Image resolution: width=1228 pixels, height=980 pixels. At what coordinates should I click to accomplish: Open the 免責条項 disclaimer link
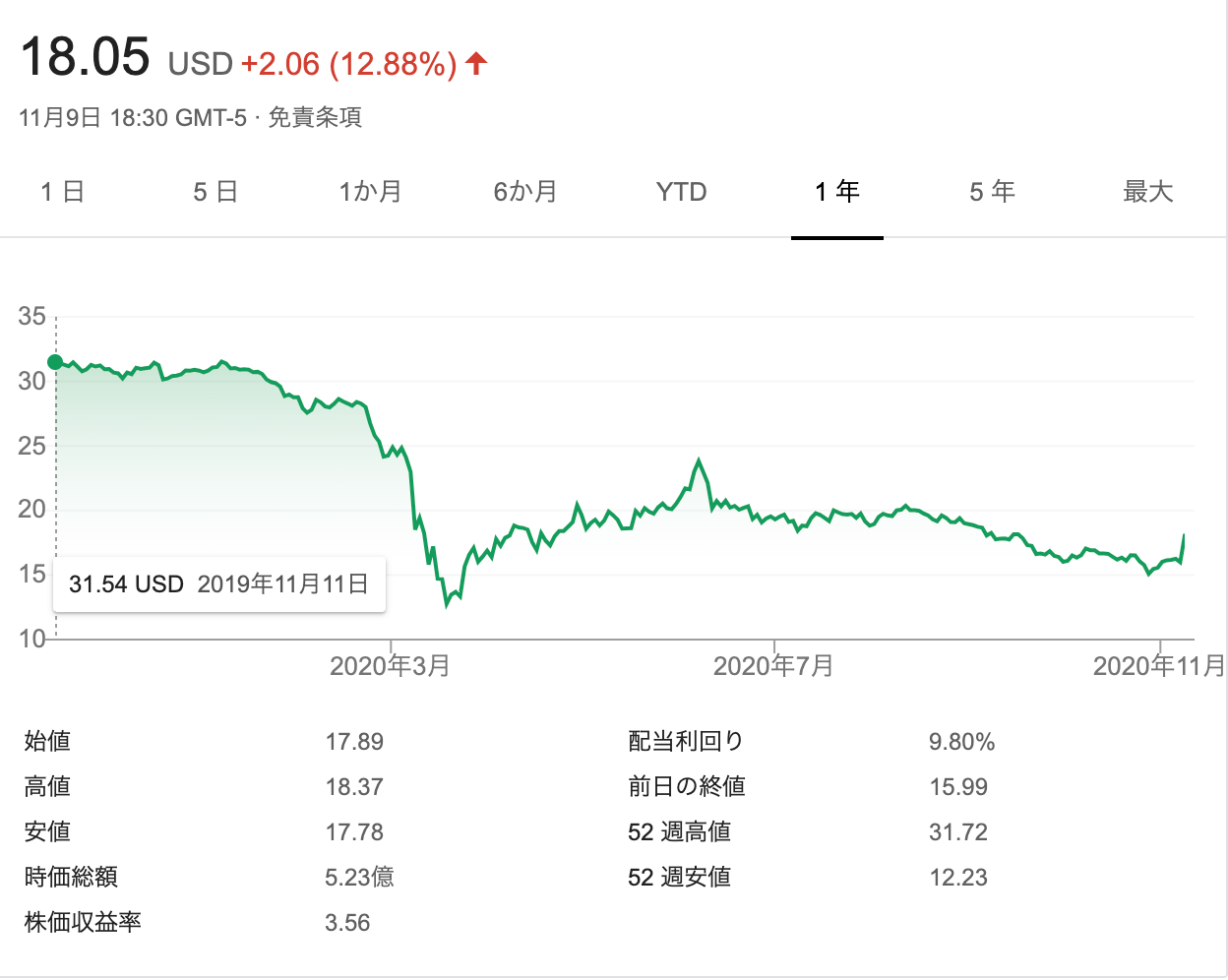click(315, 118)
